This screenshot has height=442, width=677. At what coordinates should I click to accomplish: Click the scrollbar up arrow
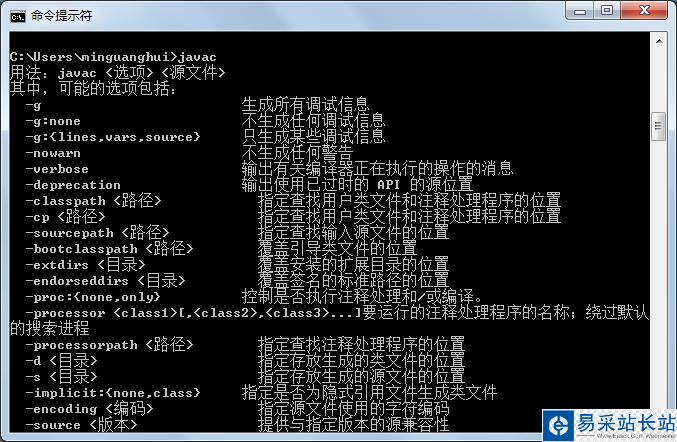click(659, 41)
